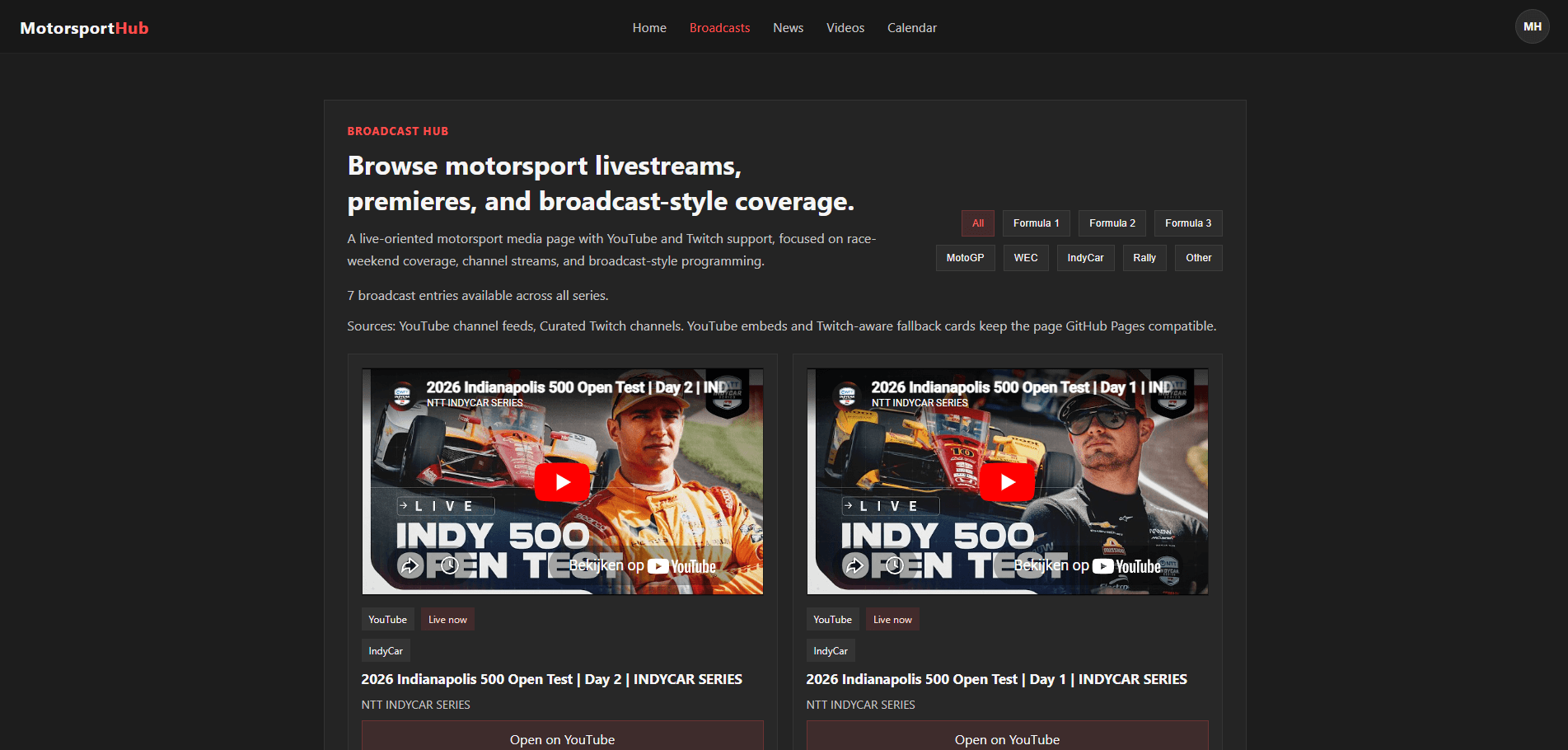Open the Calendar page
Viewport: 1568px width, 750px height.
(x=912, y=28)
